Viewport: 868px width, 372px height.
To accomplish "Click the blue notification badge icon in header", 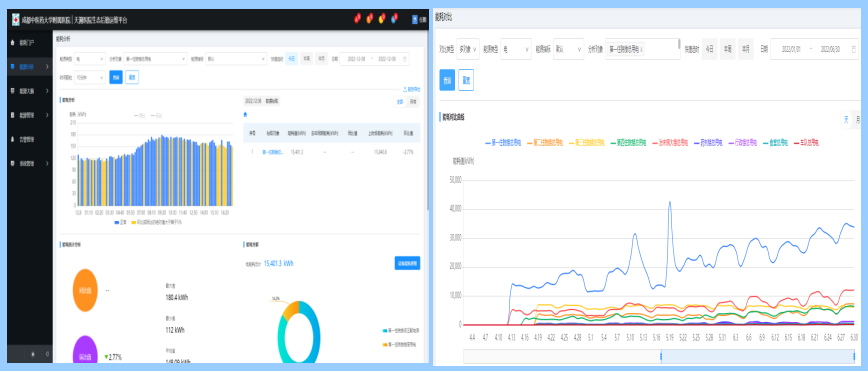I will tap(395, 19).
